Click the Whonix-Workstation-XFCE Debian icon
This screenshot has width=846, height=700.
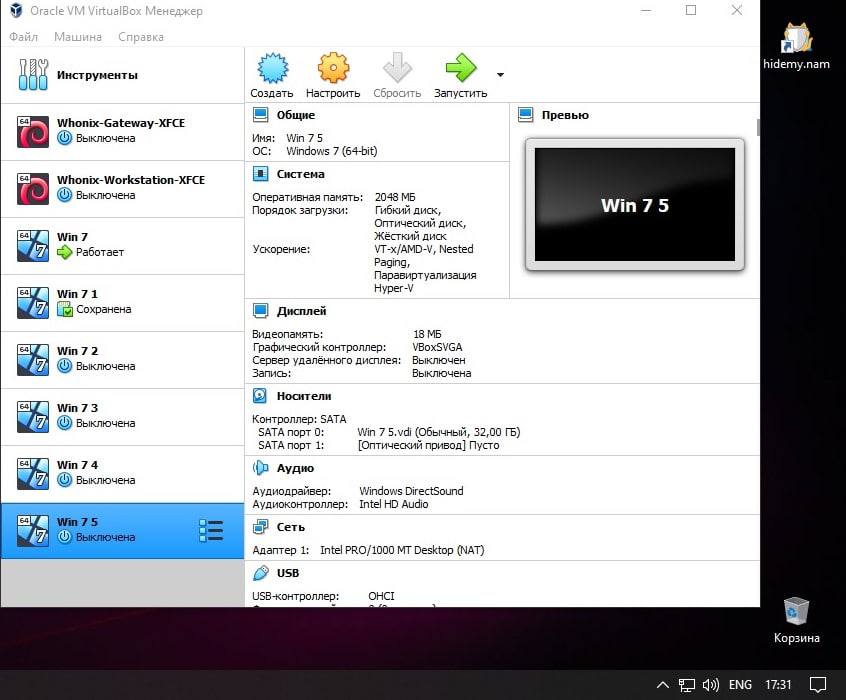(x=32, y=188)
